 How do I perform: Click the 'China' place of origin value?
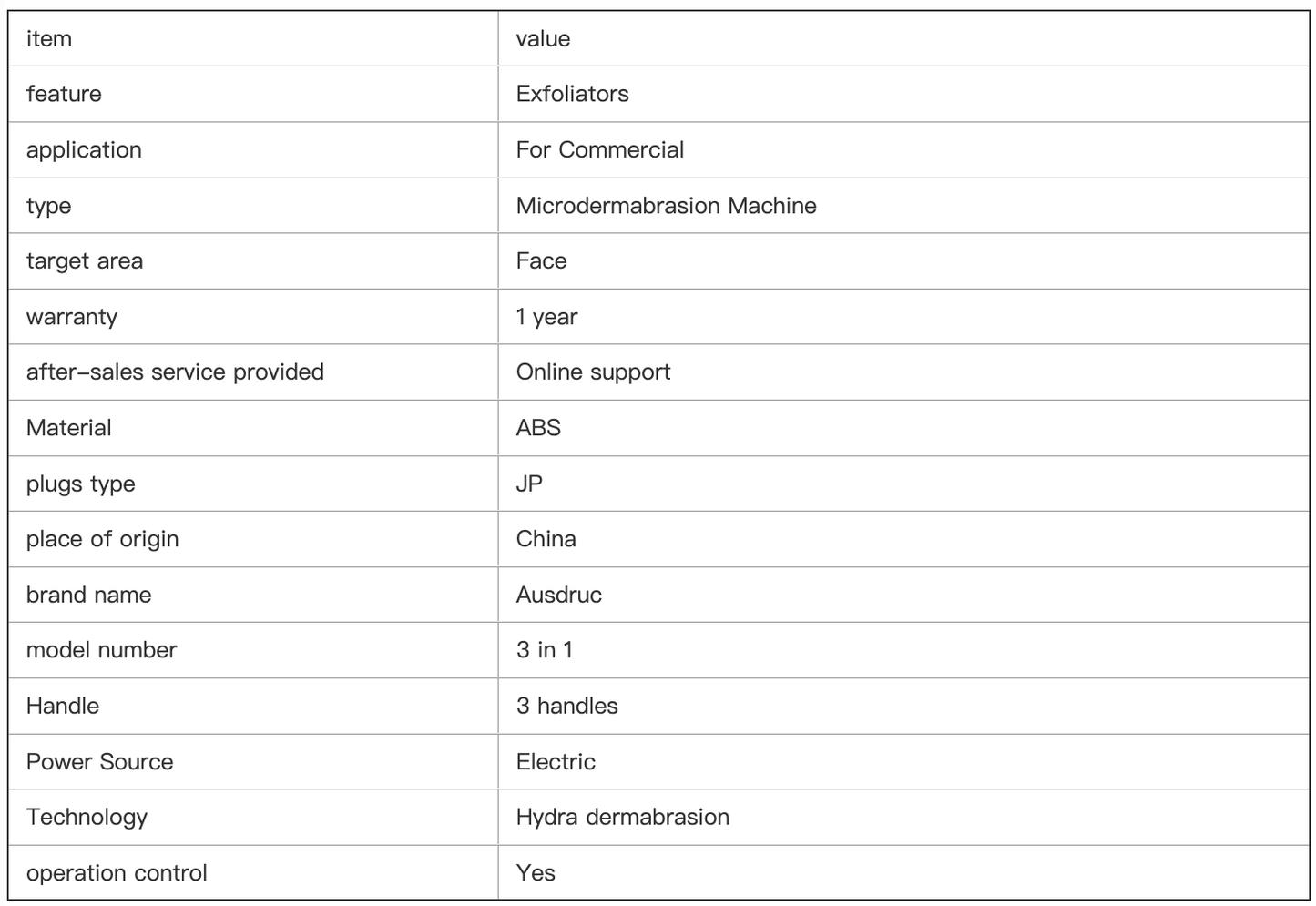[x=546, y=539]
